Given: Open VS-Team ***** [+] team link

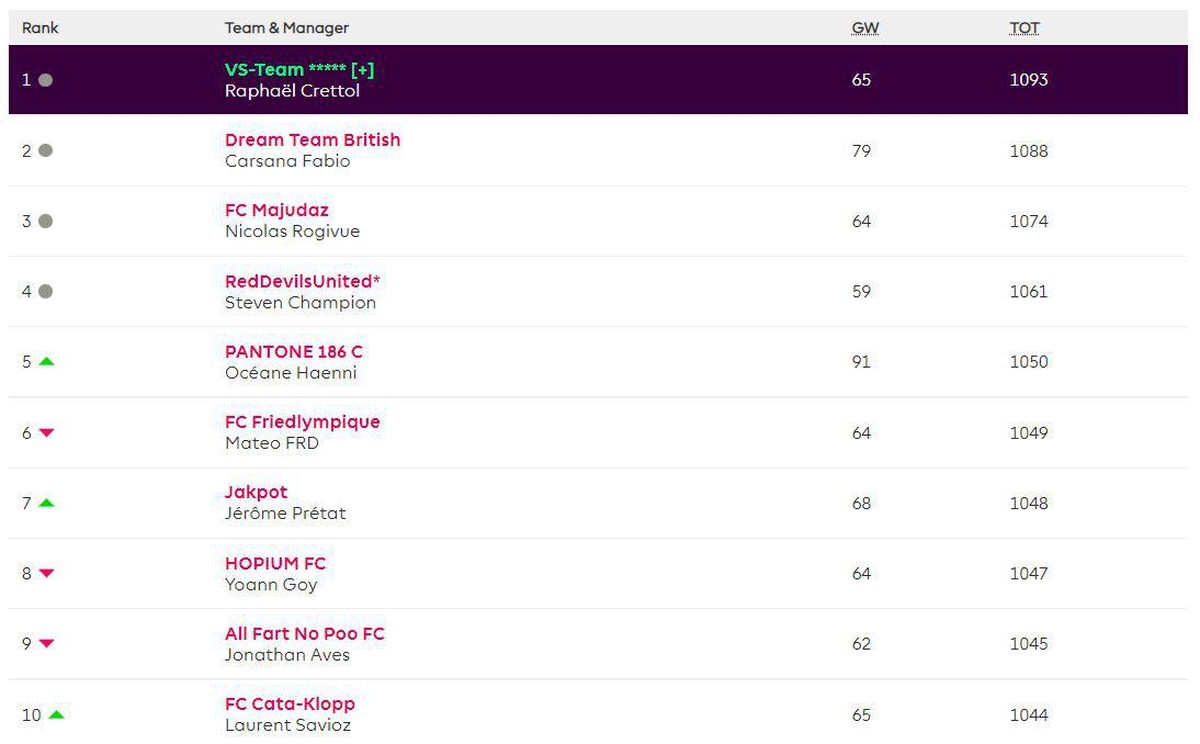Looking at the screenshot, I should (299, 69).
